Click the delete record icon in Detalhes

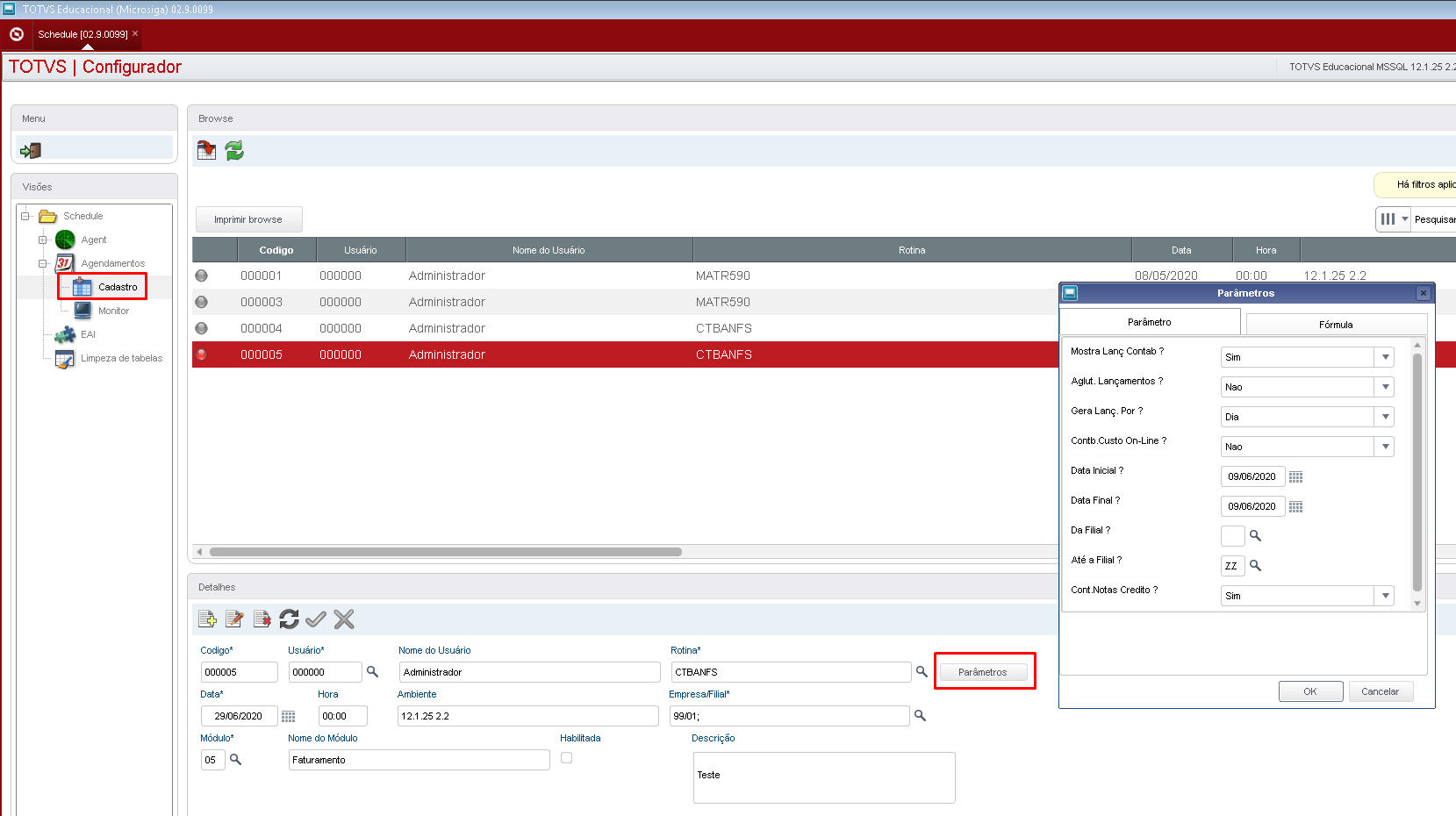262,619
